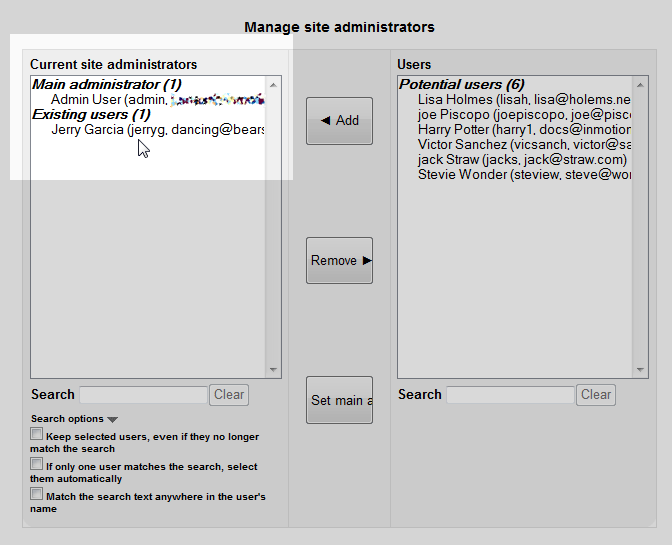Viewport: 672px width, 545px height.
Task: Click the Remove button
Action: (339, 261)
